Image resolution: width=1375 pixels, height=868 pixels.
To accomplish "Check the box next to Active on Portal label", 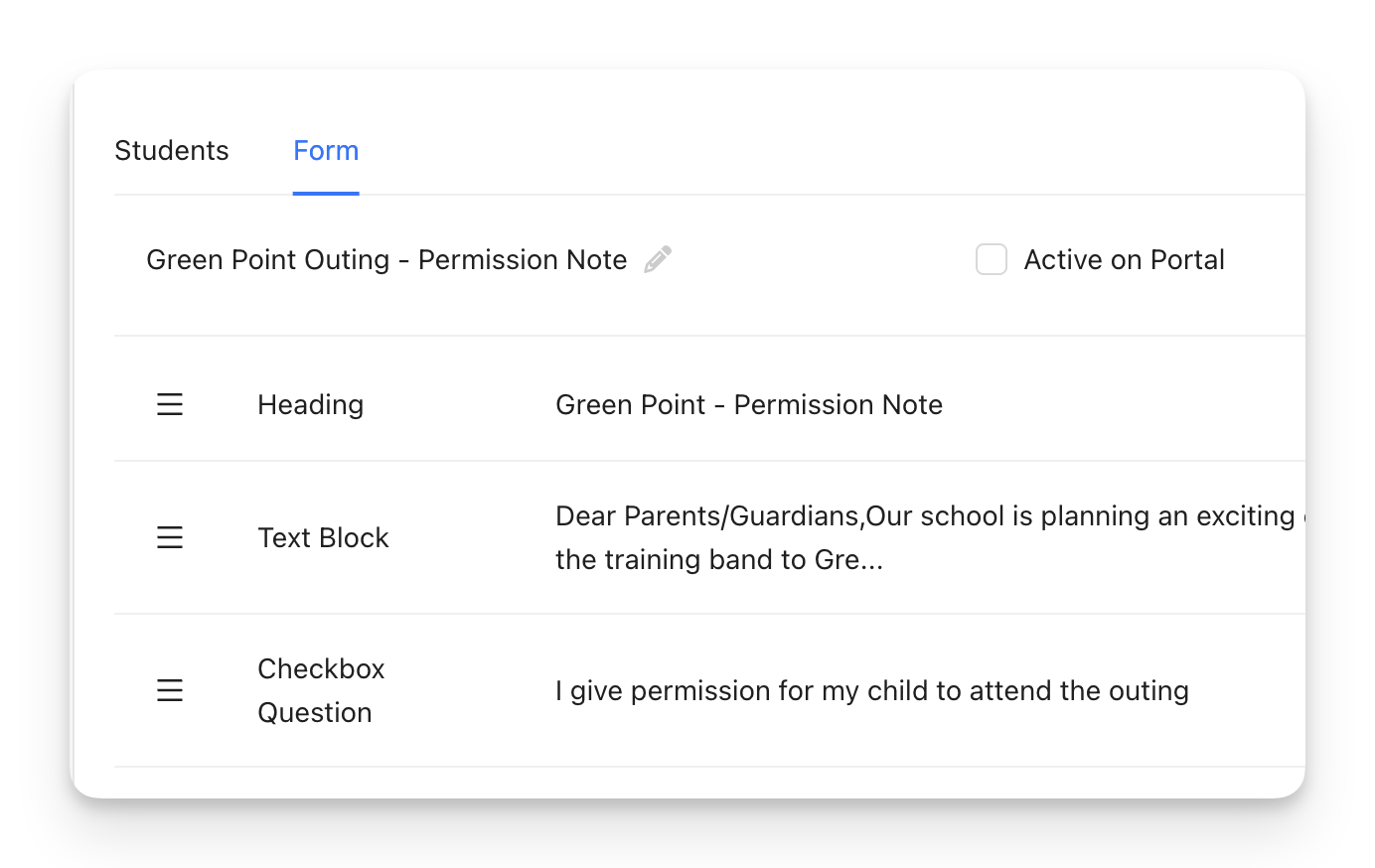I will pyautogui.click(x=991, y=259).
